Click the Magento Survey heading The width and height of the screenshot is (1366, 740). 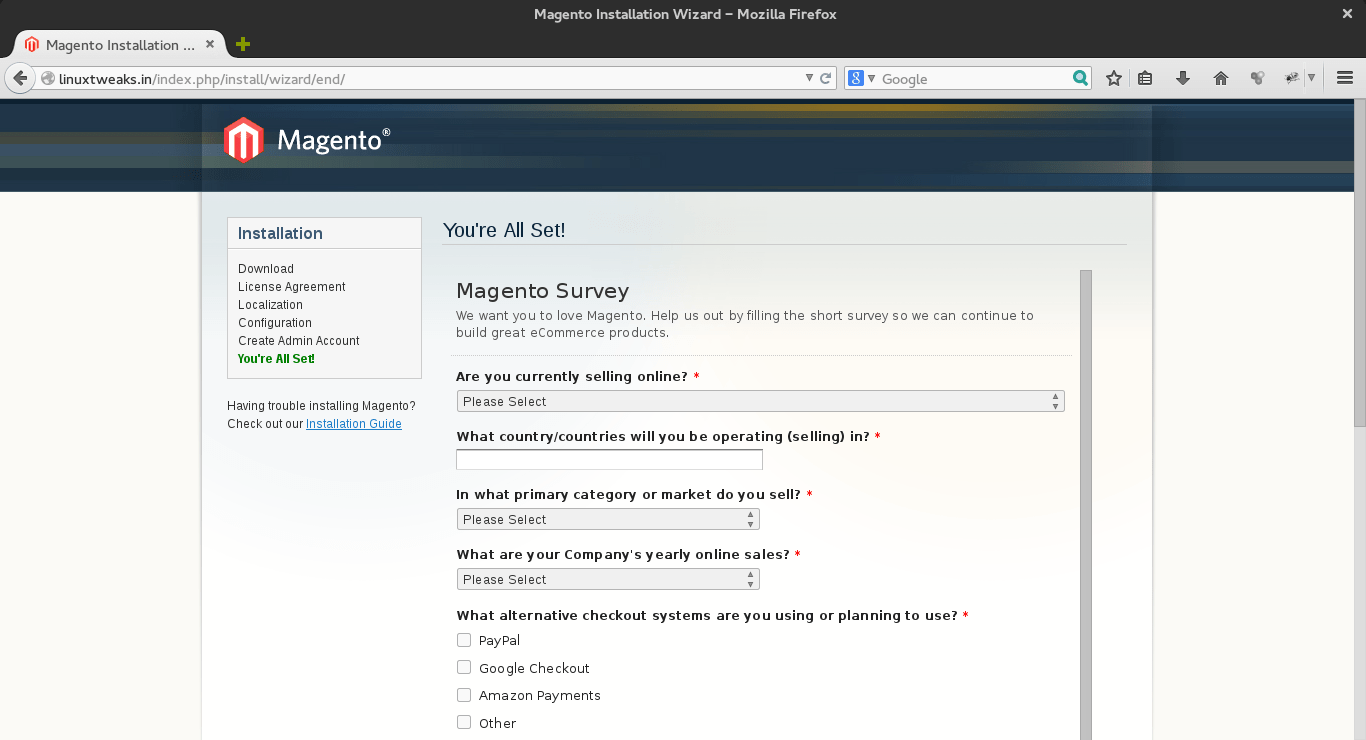[543, 291]
